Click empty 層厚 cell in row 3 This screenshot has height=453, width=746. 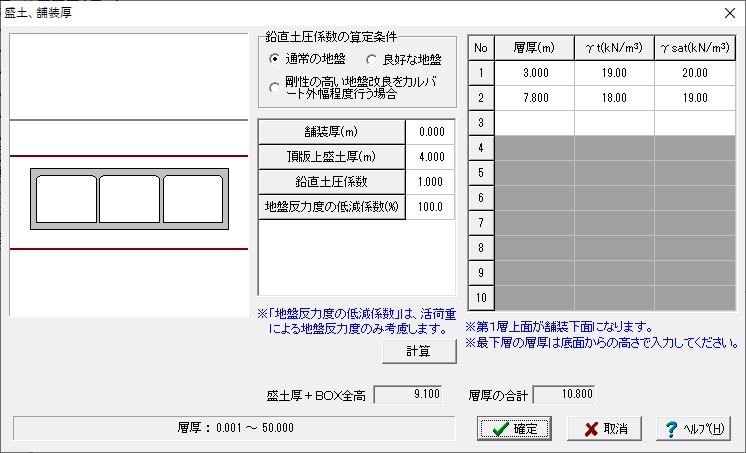535,123
